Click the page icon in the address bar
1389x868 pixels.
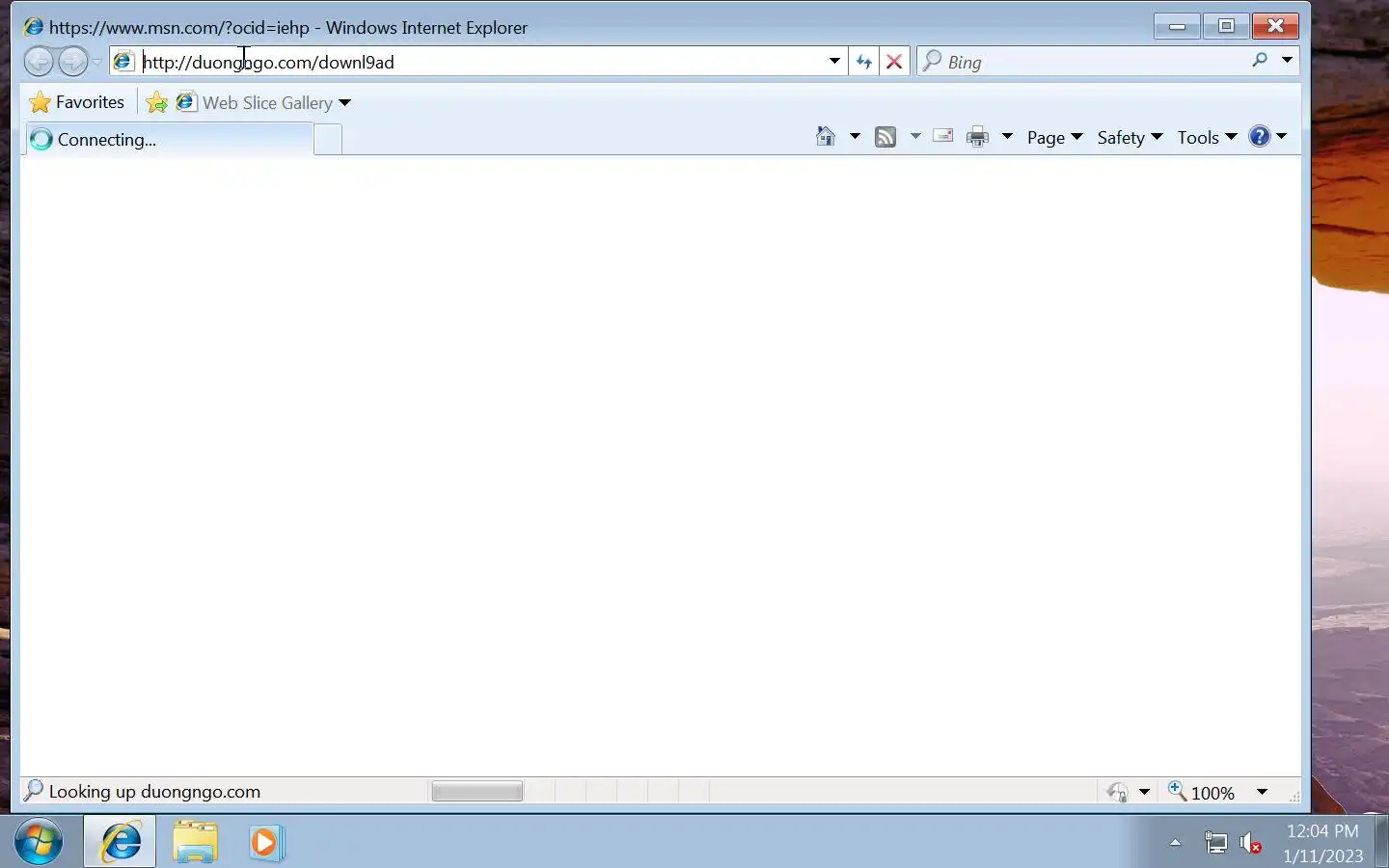tap(123, 62)
